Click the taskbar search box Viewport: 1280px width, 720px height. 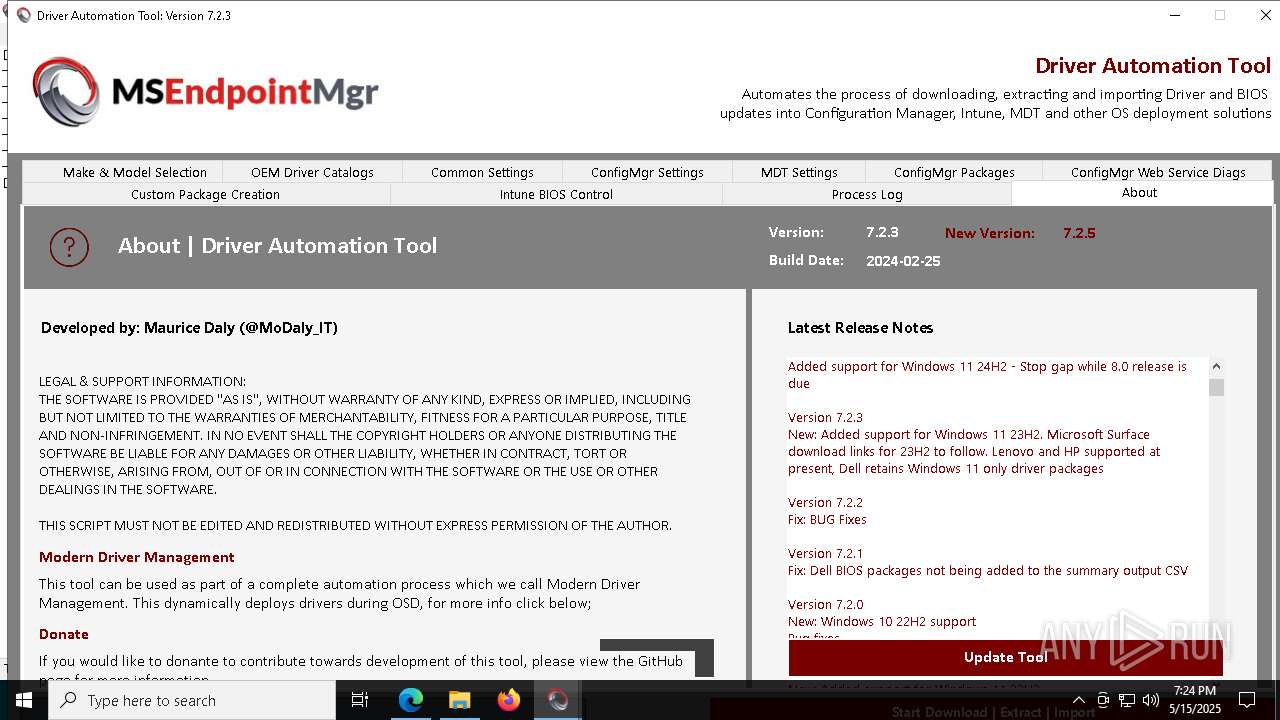point(191,700)
